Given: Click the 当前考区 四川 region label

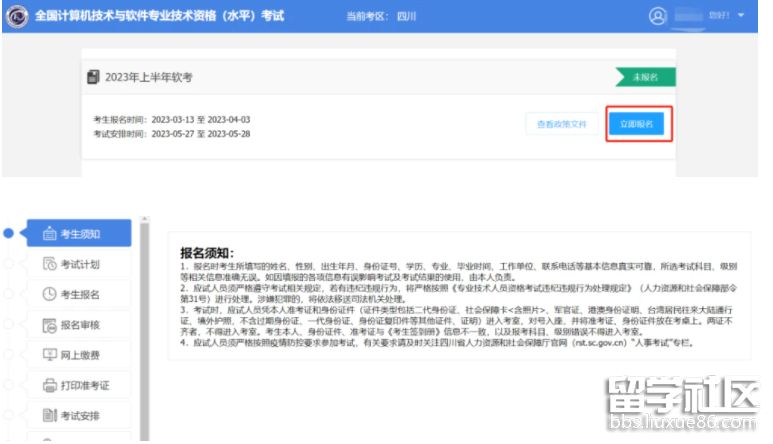Looking at the screenshot, I should pyautogui.click(x=381, y=16).
